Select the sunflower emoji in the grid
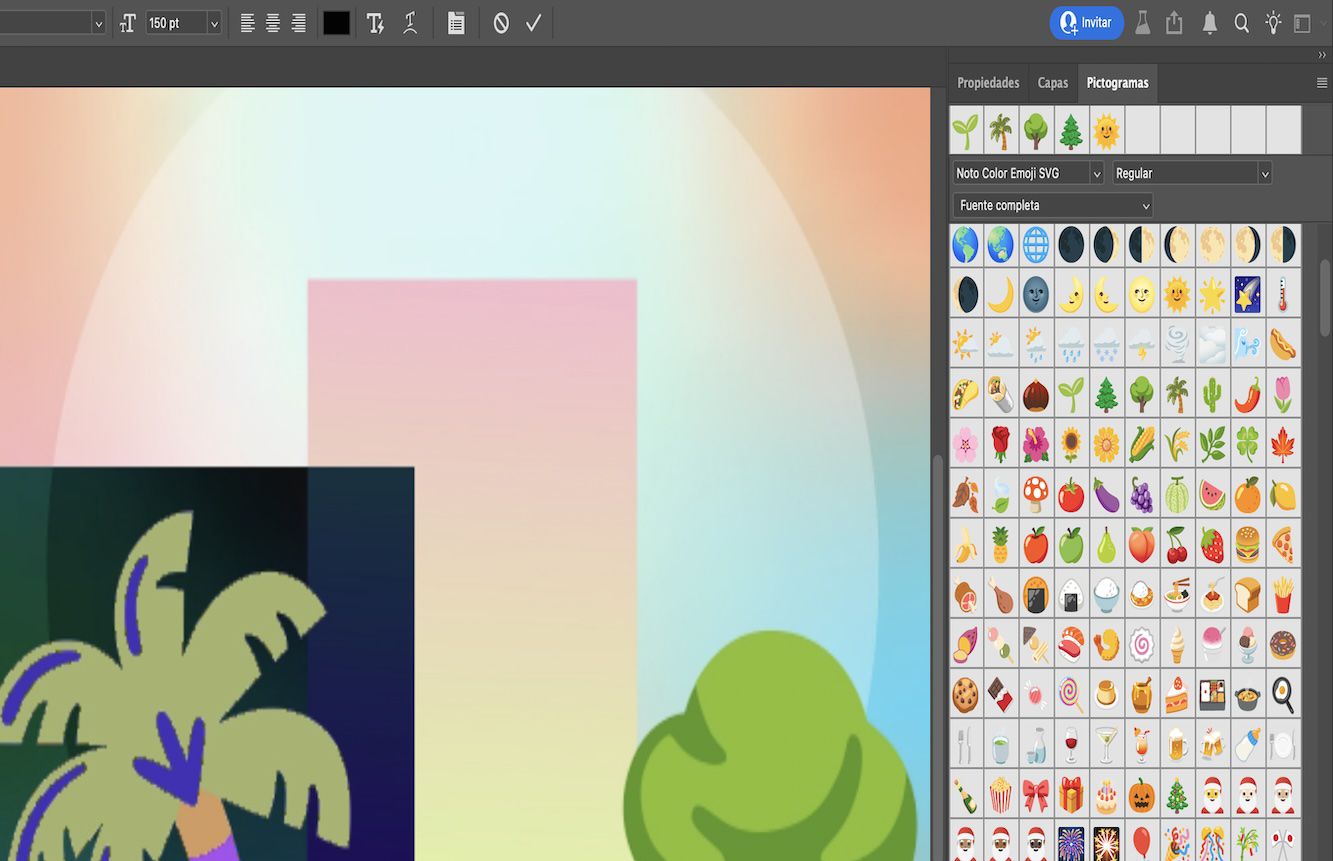 (1071, 444)
